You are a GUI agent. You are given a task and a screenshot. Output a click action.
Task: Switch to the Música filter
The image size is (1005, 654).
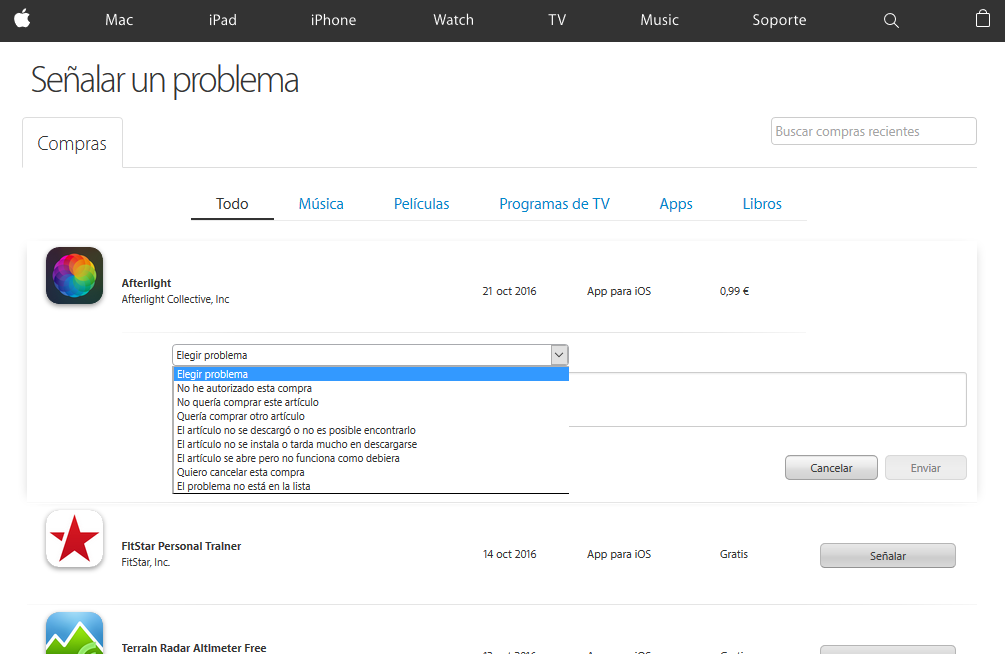pyautogui.click(x=321, y=204)
